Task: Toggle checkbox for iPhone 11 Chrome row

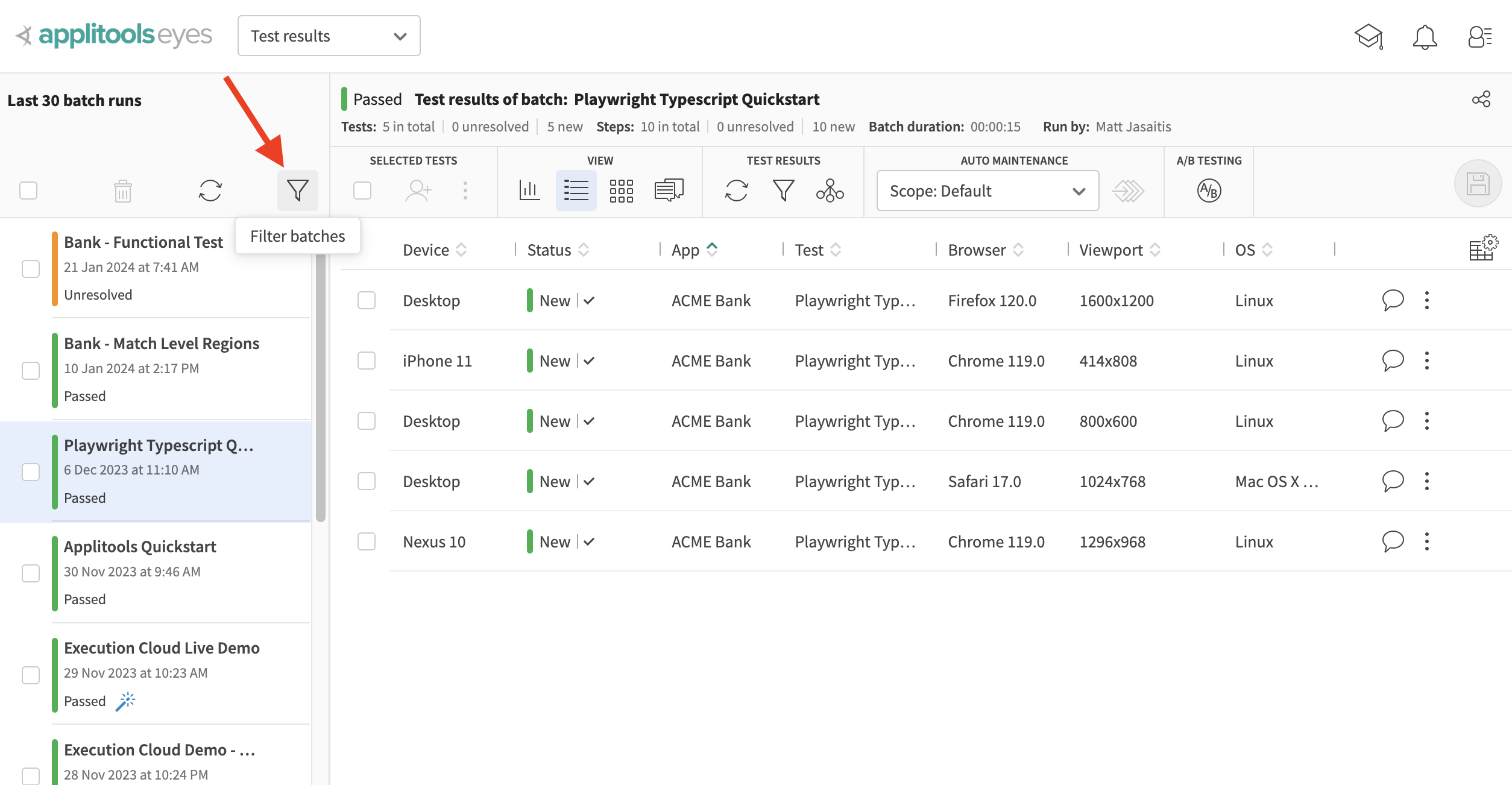Action: point(366,360)
